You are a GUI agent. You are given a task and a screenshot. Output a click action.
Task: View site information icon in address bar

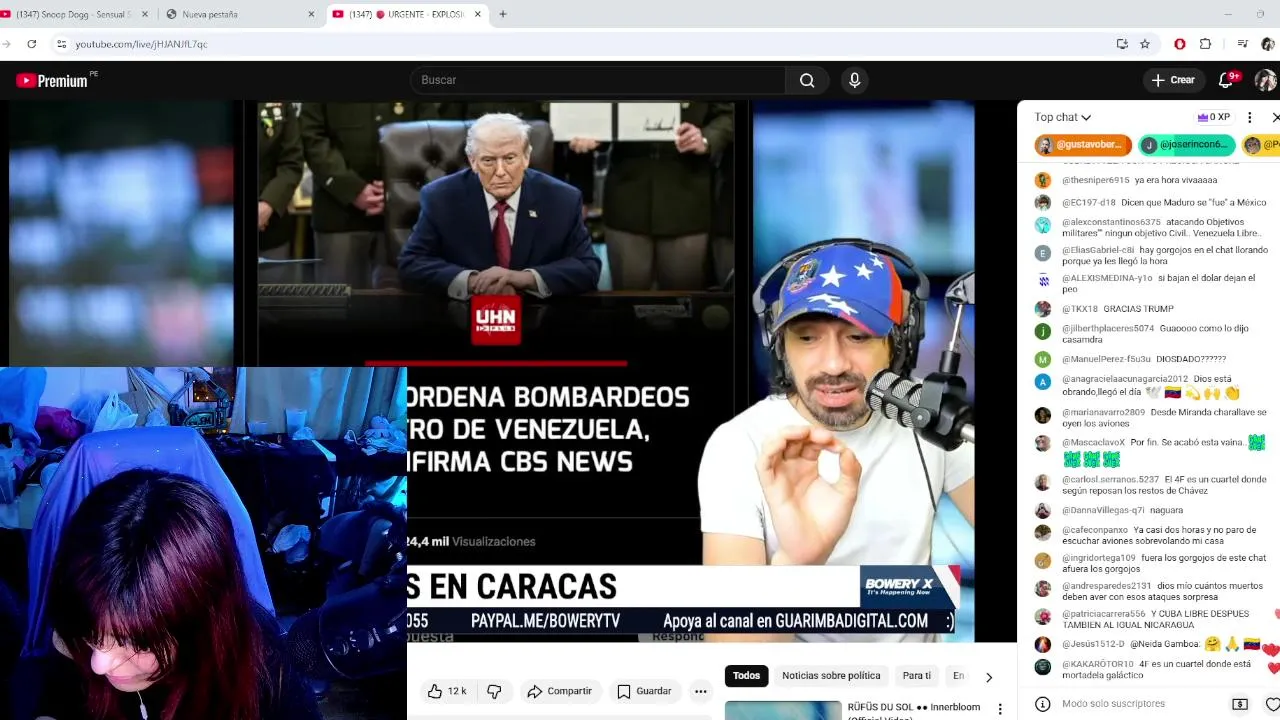pyautogui.click(x=61, y=44)
